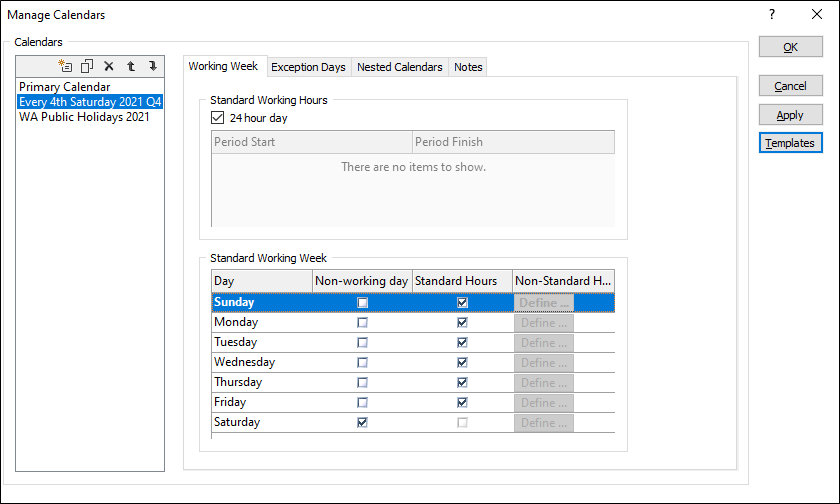This screenshot has width=840, height=504.
Task: Open the Nested Calendars tab
Action: [x=399, y=67]
